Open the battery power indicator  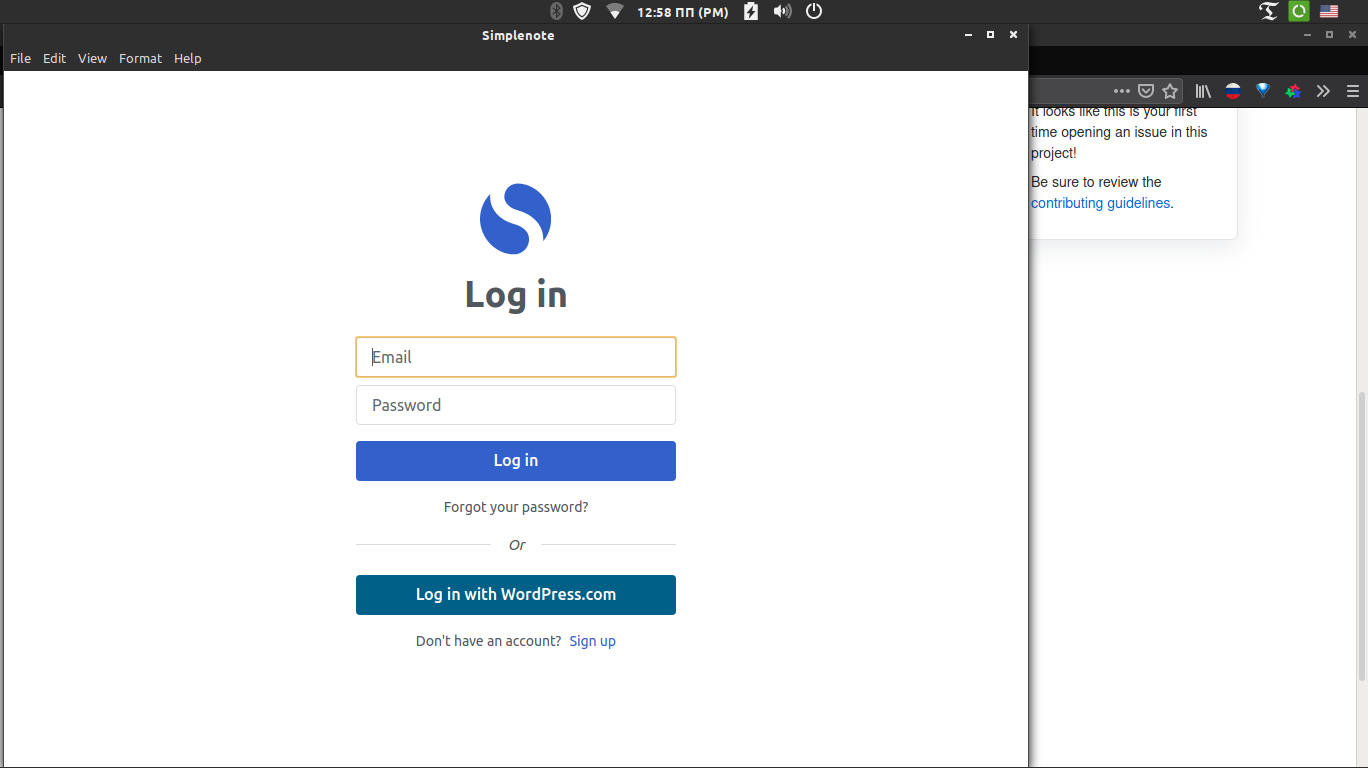coord(751,11)
